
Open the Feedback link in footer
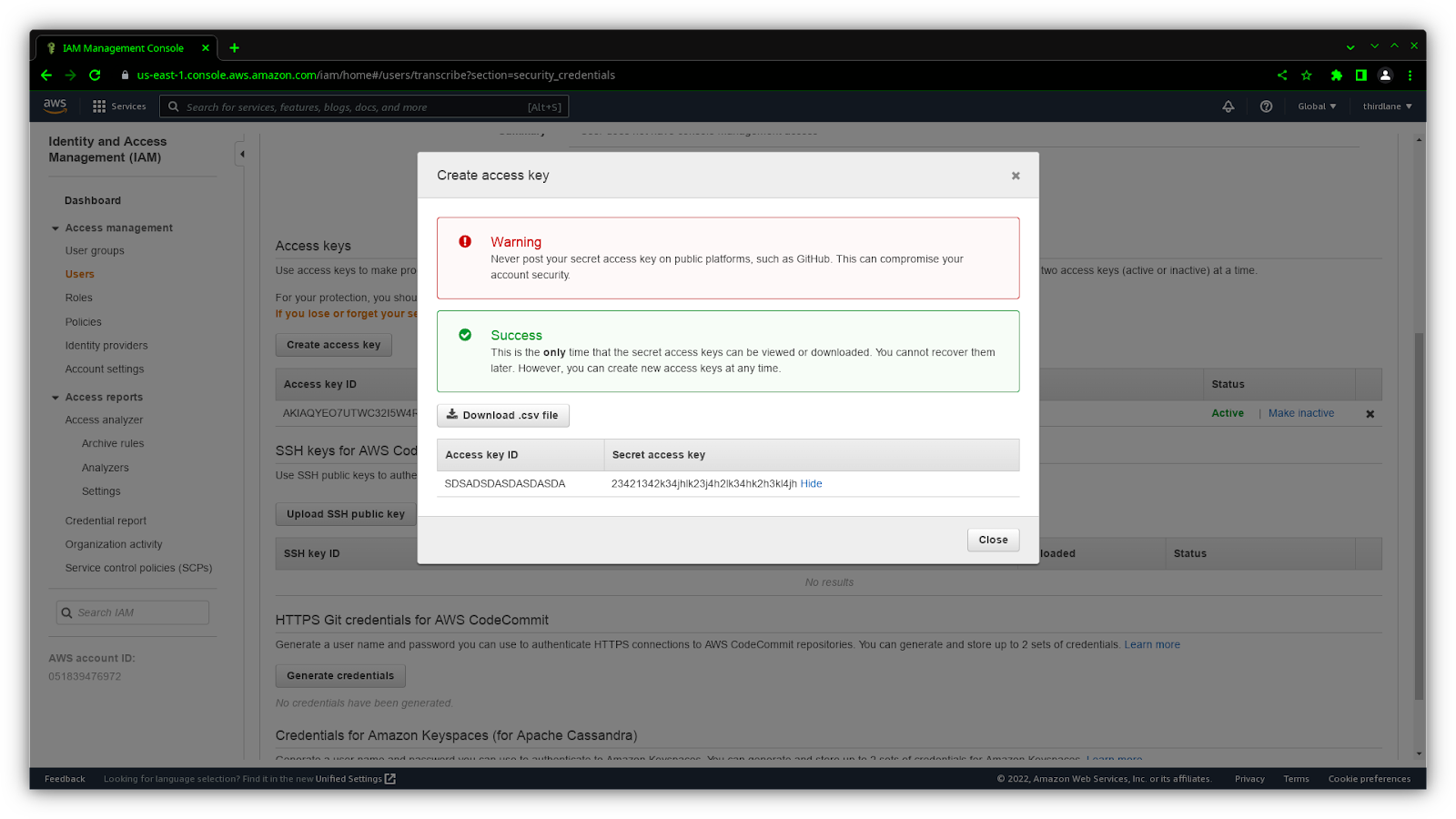[65, 779]
